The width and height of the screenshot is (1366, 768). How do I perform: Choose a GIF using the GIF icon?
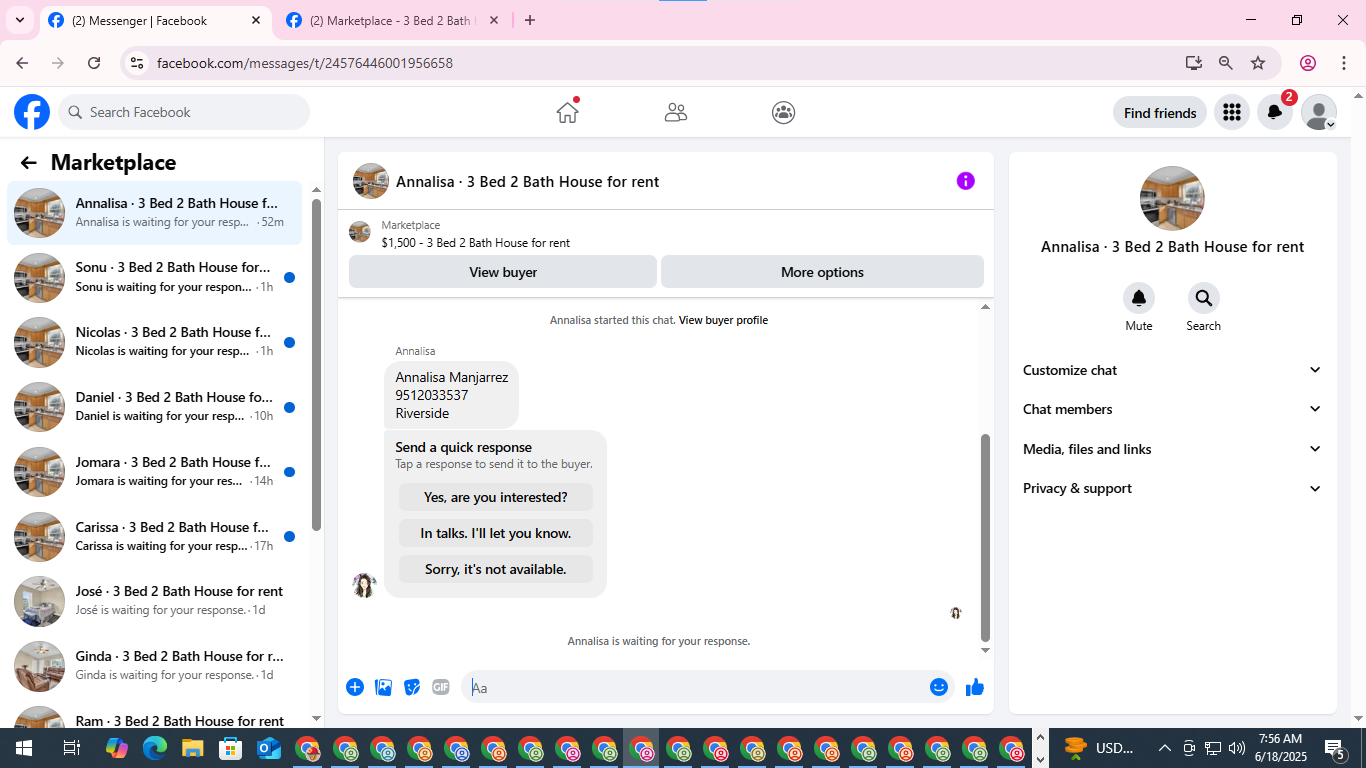point(441,687)
